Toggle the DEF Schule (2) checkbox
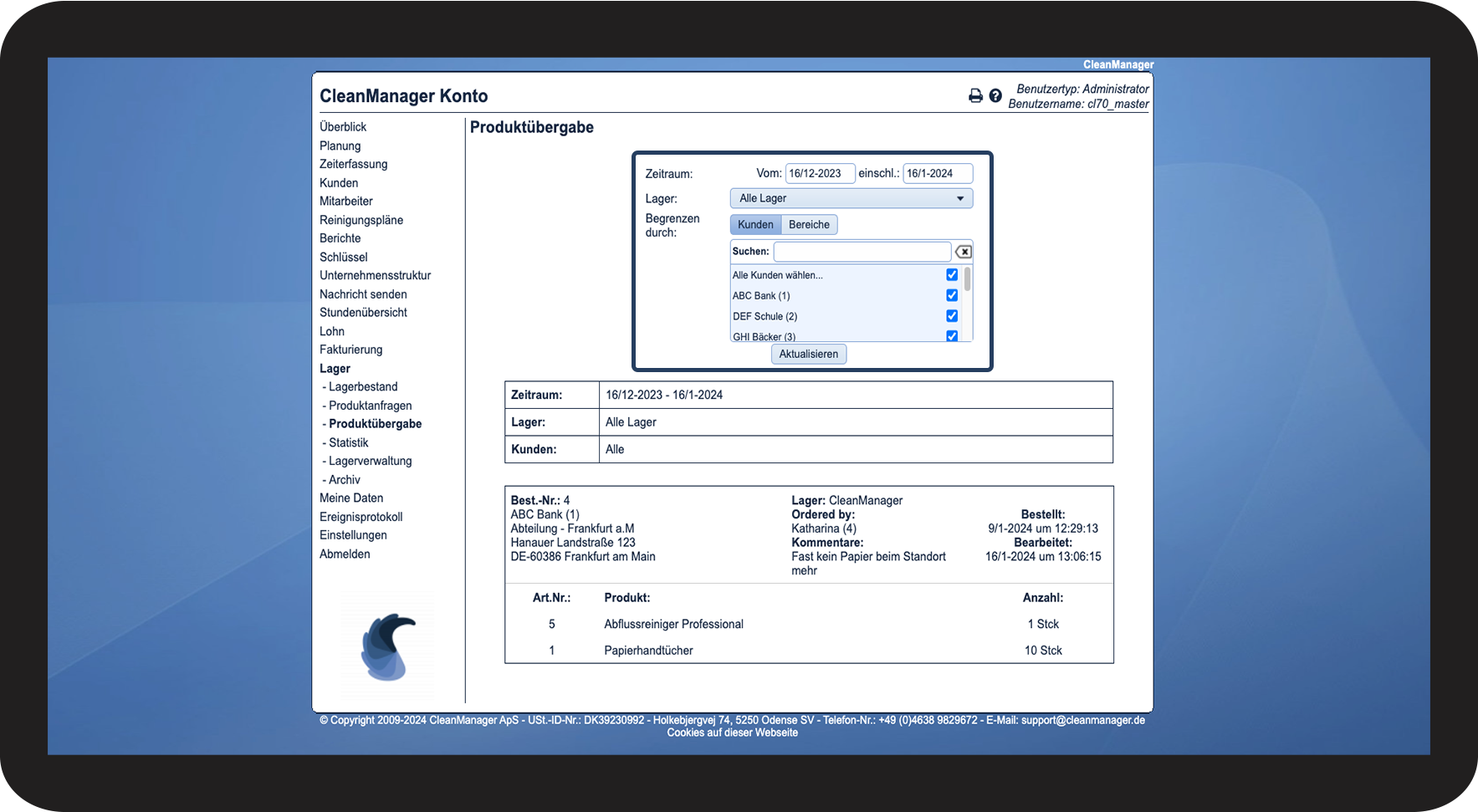Viewport: 1478px width, 812px height. pos(952,316)
